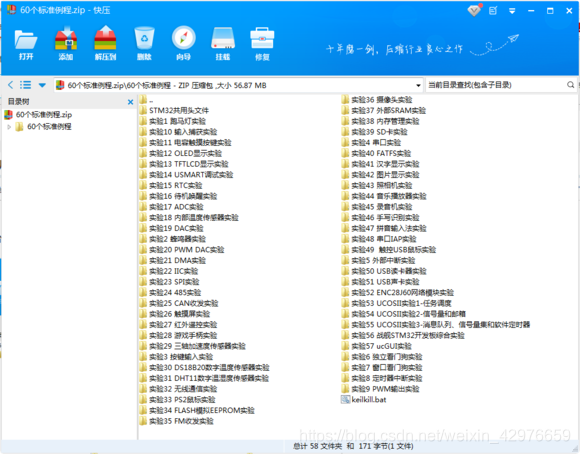The image size is (580, 454).
Task: Click the 删除 (Delete) recycle bin icon
Action: [144, 44]
